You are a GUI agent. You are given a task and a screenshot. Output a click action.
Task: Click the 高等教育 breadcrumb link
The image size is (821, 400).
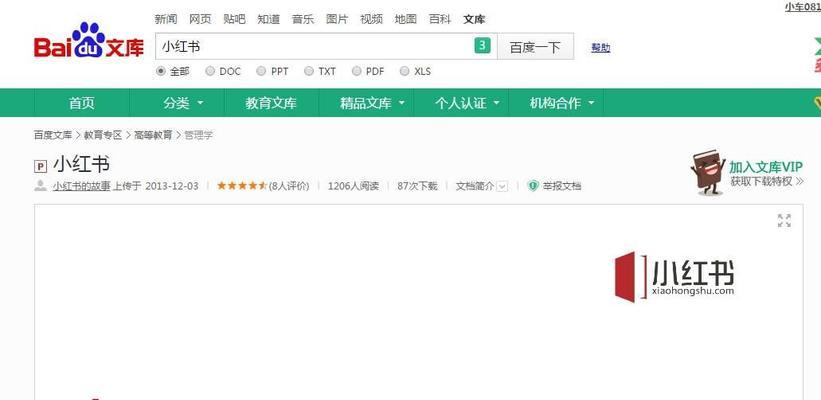coord(153,135)
